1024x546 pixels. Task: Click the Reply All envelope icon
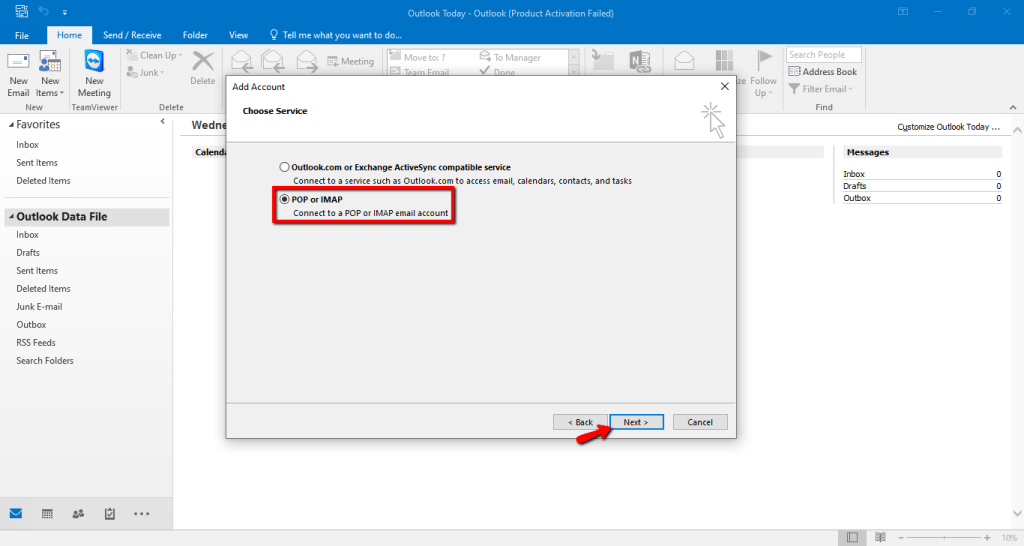tap(272, 61)
